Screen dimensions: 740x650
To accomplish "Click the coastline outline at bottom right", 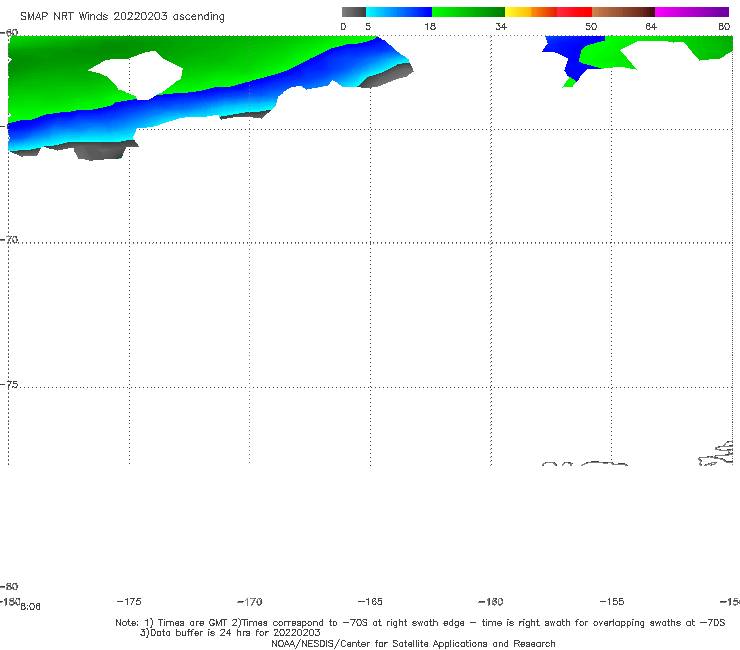I will pos(716,454).
